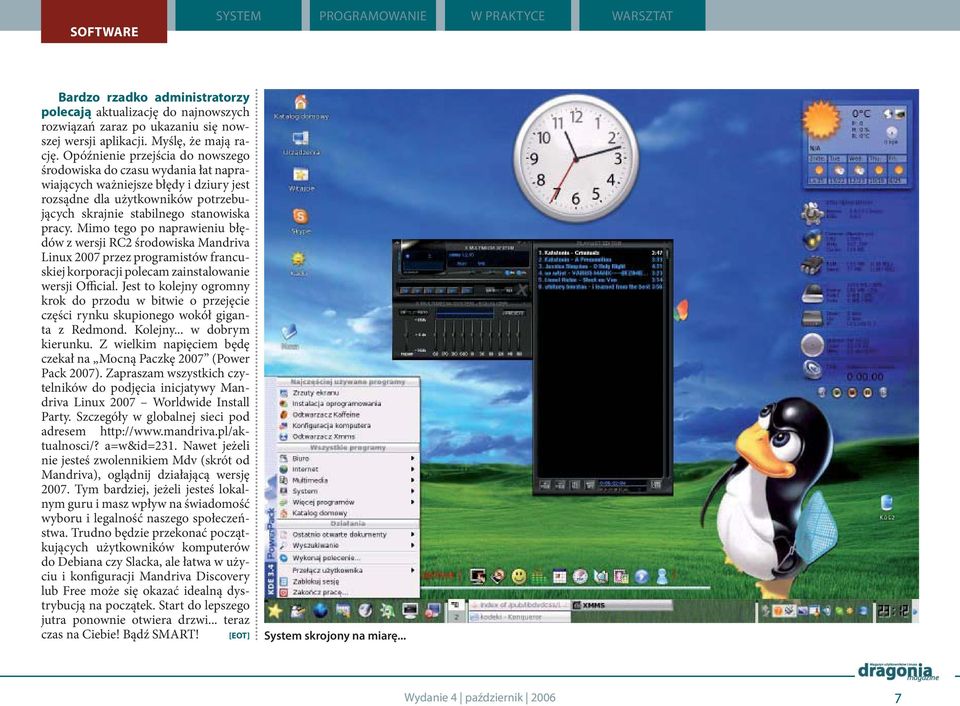
Task: Click the computer screen icon in the dock
Action: (x=478, y=576)
